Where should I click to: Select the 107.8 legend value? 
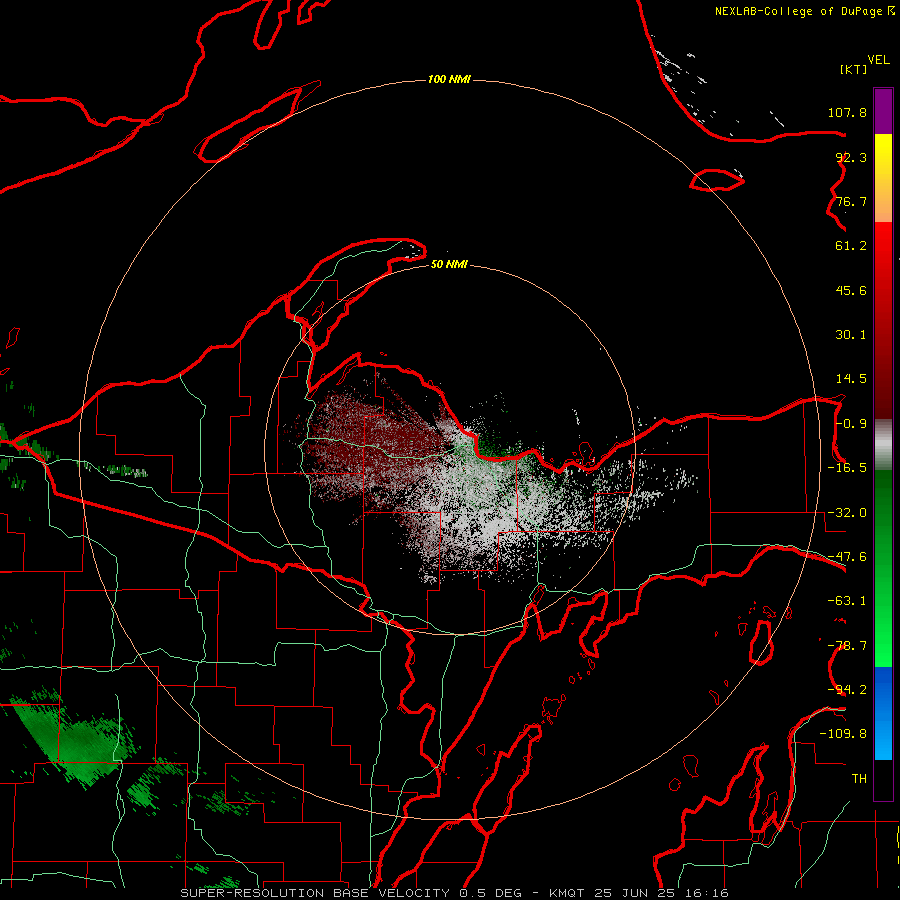(x=847, y=112)
